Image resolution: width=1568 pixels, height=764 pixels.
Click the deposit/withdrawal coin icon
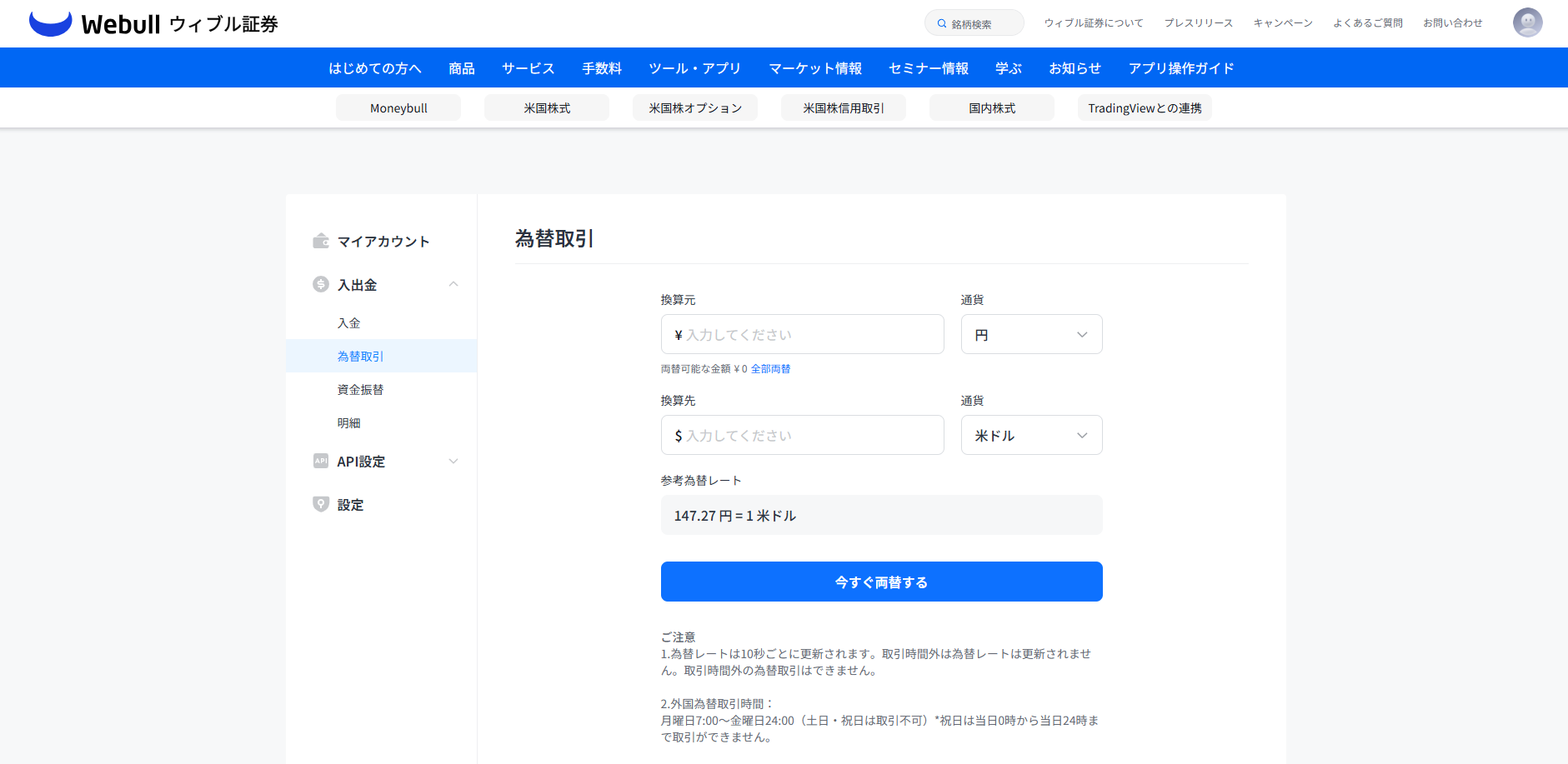coord(321,284)
